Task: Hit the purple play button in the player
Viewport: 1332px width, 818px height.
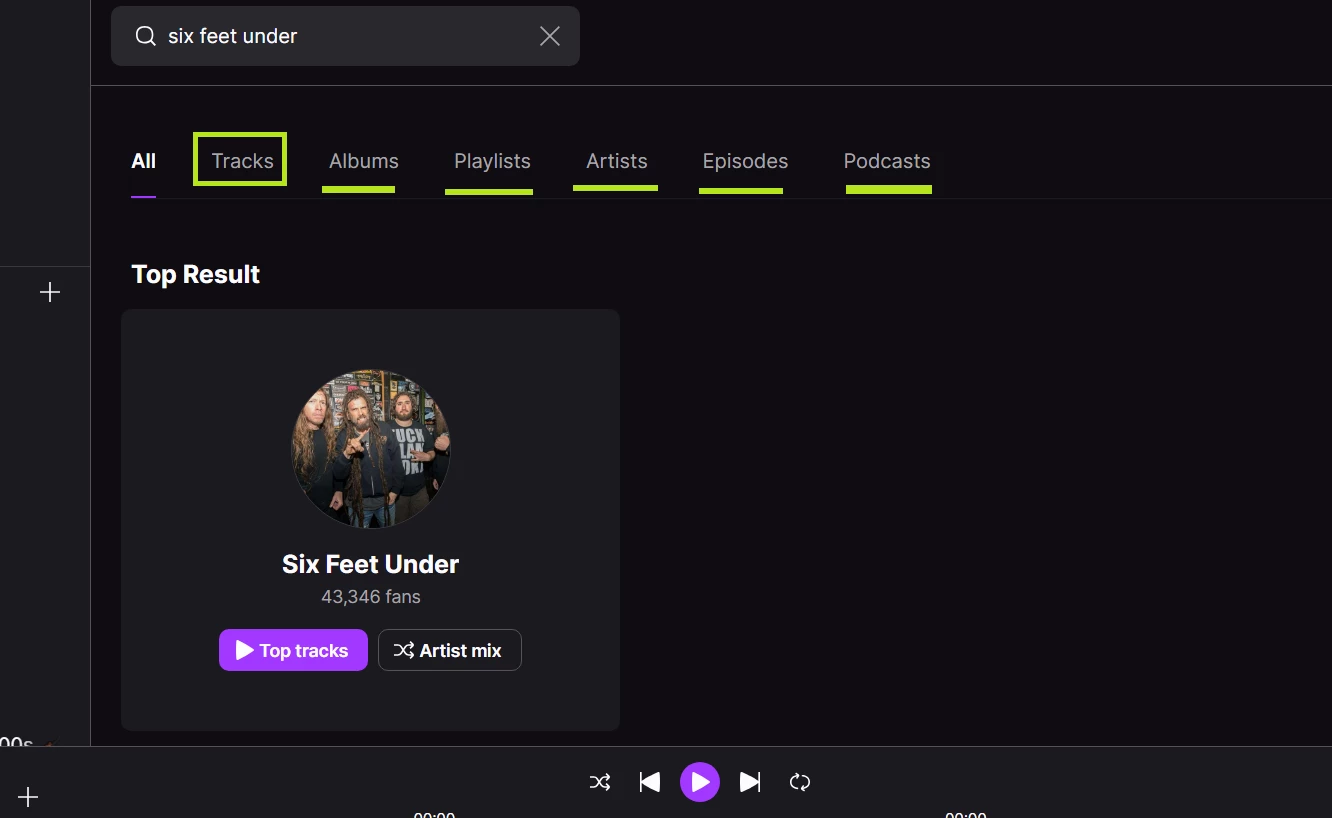Action: pyautogui.click(x=700, y=782)
